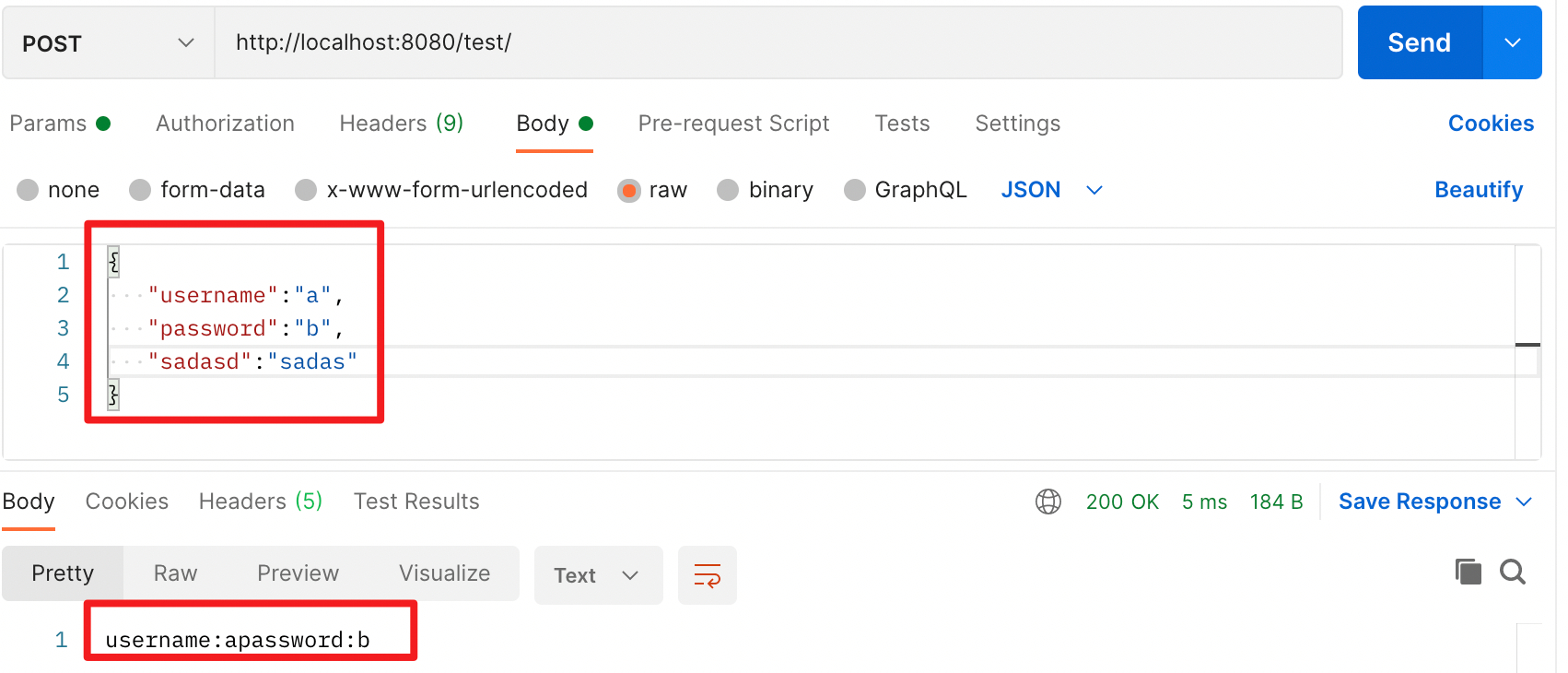This screenshot has height=673, width=1568.
Task: Search the response with magnifier icon
Action: click(1512, 572)
